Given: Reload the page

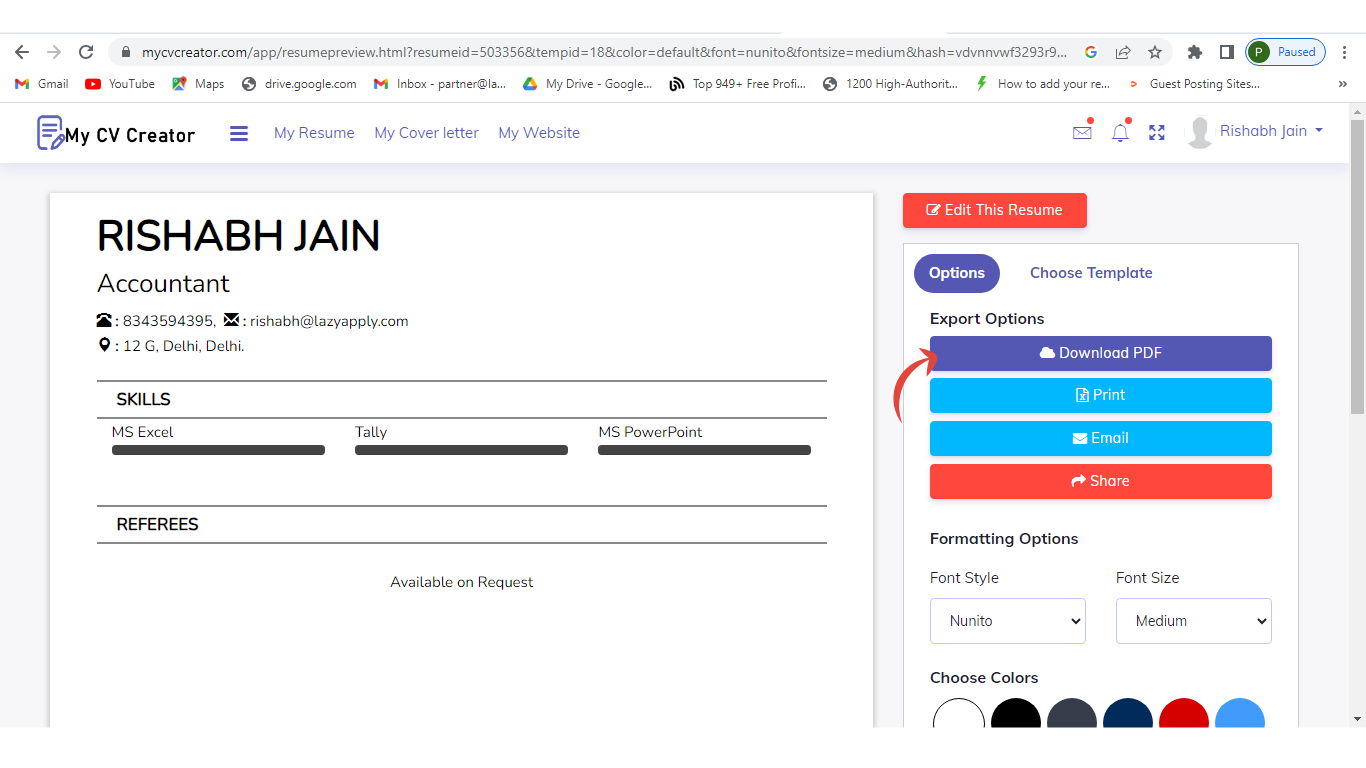Looking at the screenshot, I should pyautogui.click(x=86, y=52).
